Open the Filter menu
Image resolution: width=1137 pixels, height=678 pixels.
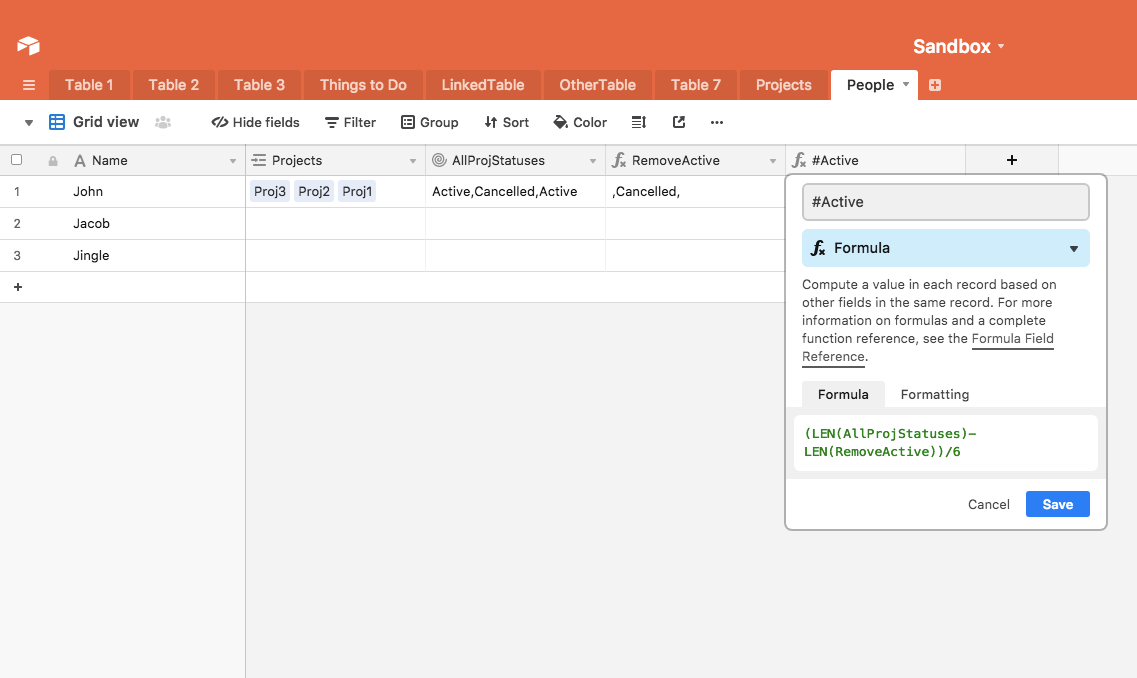pos(350,122)
